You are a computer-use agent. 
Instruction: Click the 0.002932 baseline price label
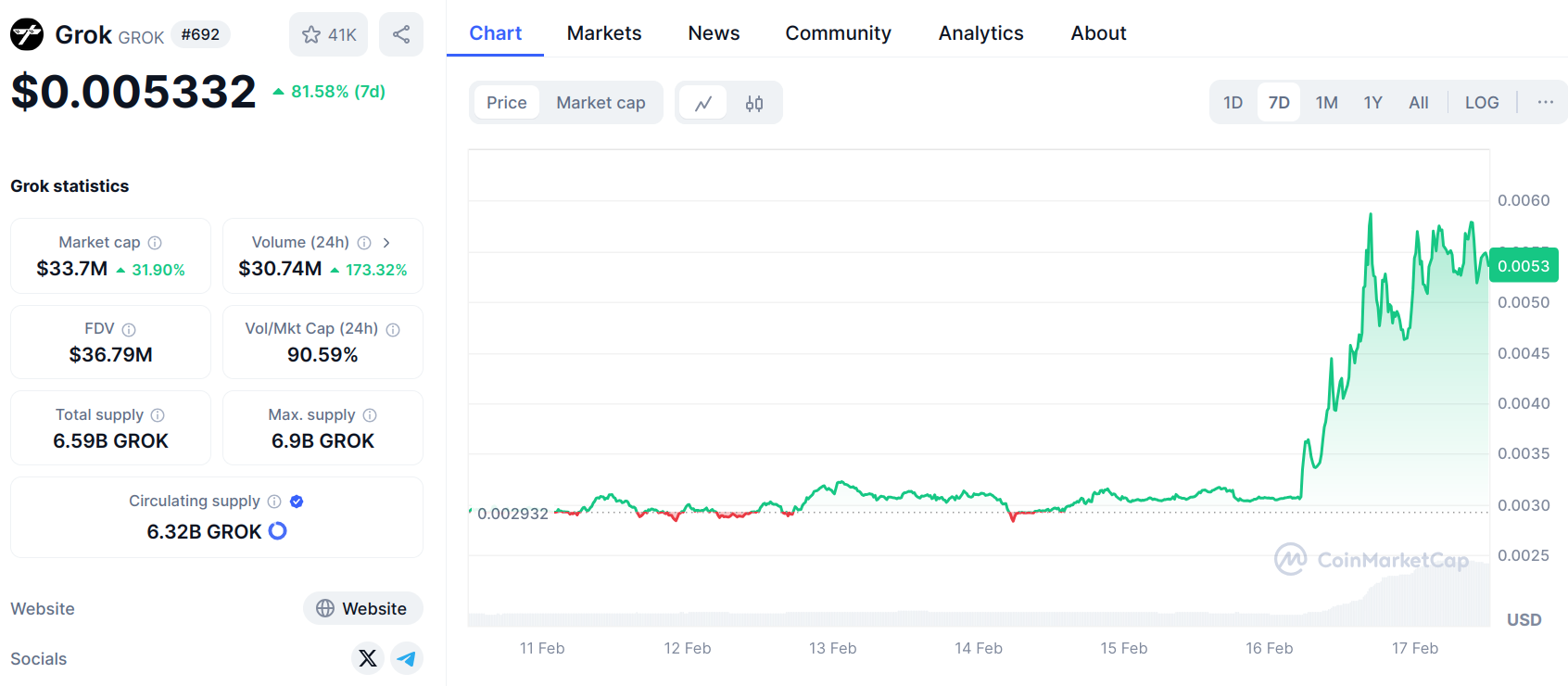(x=512, y=514)
